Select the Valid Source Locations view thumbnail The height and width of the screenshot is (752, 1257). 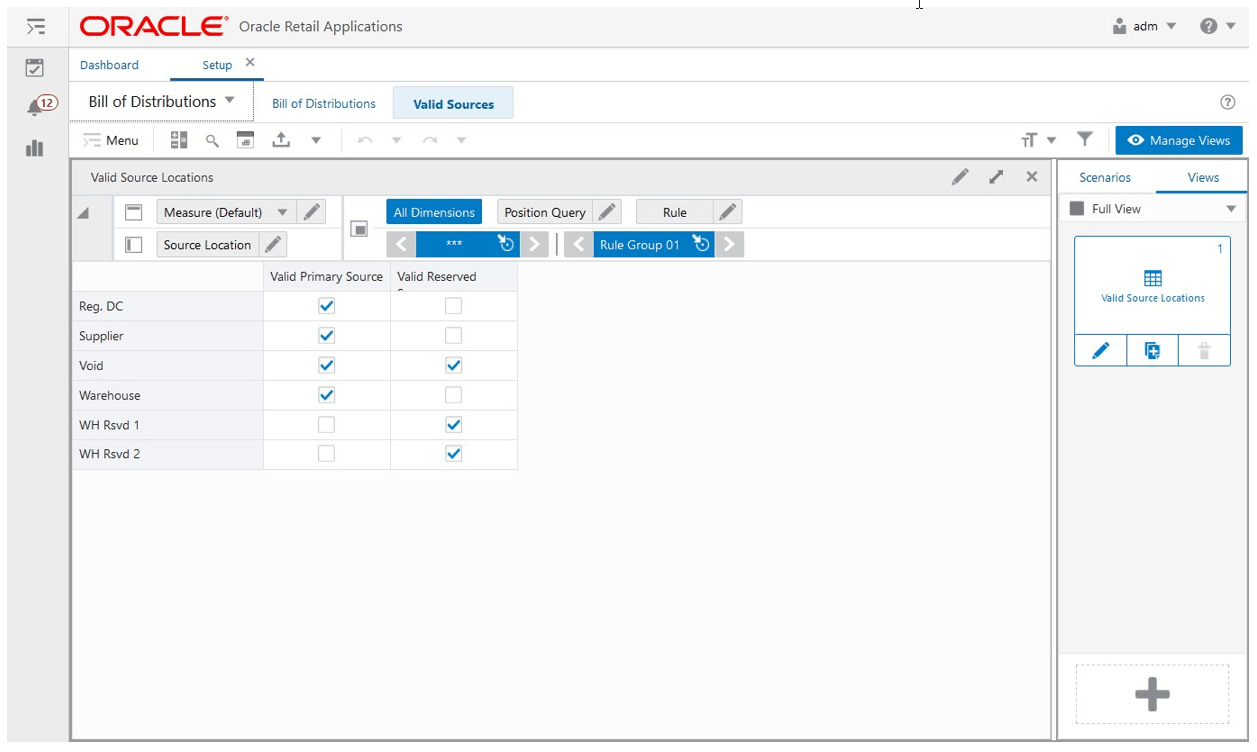point(1152,285)
